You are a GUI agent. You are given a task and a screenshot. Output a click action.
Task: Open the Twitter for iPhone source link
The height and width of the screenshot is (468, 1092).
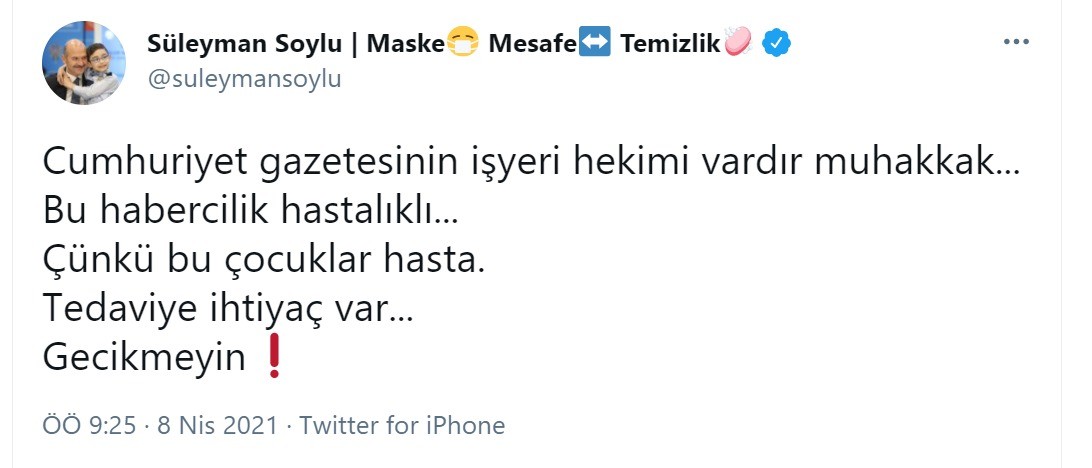click(x=402, y=425)
